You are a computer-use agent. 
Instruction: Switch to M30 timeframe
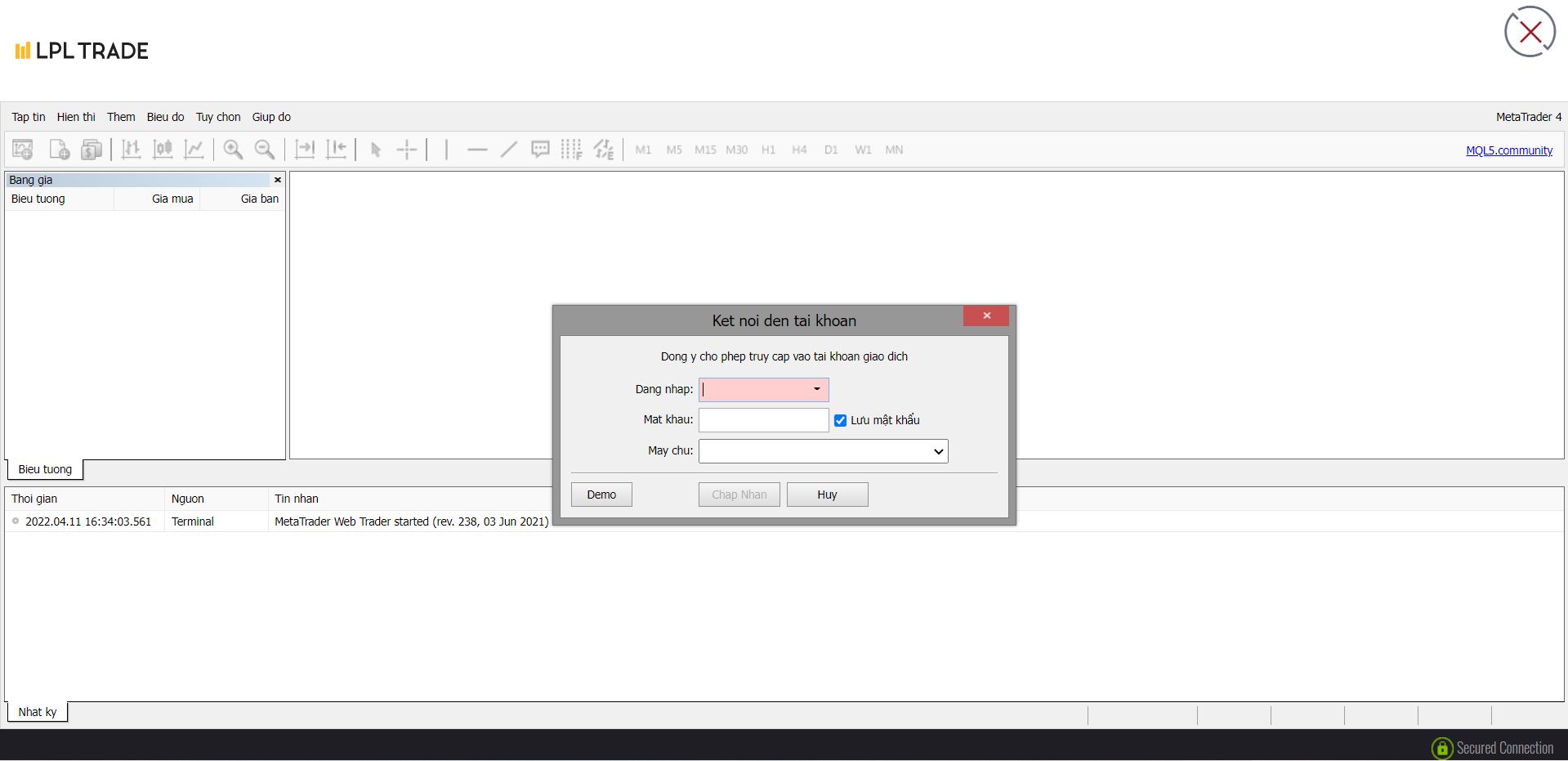(736, 150)
